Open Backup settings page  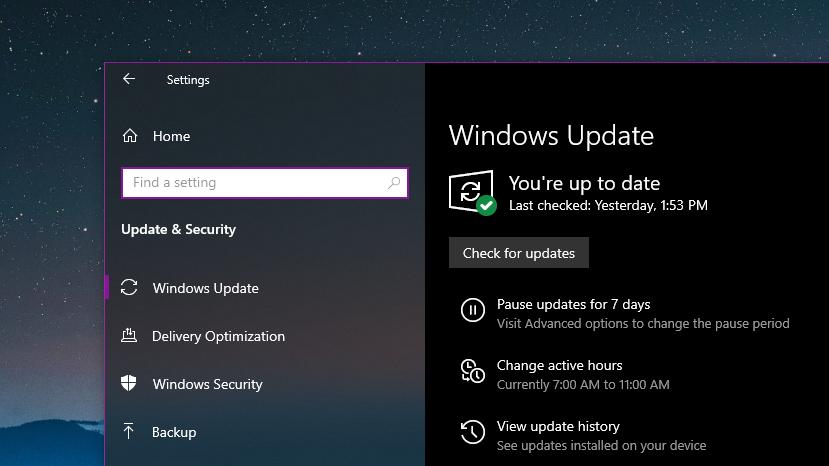pos(174,432)
